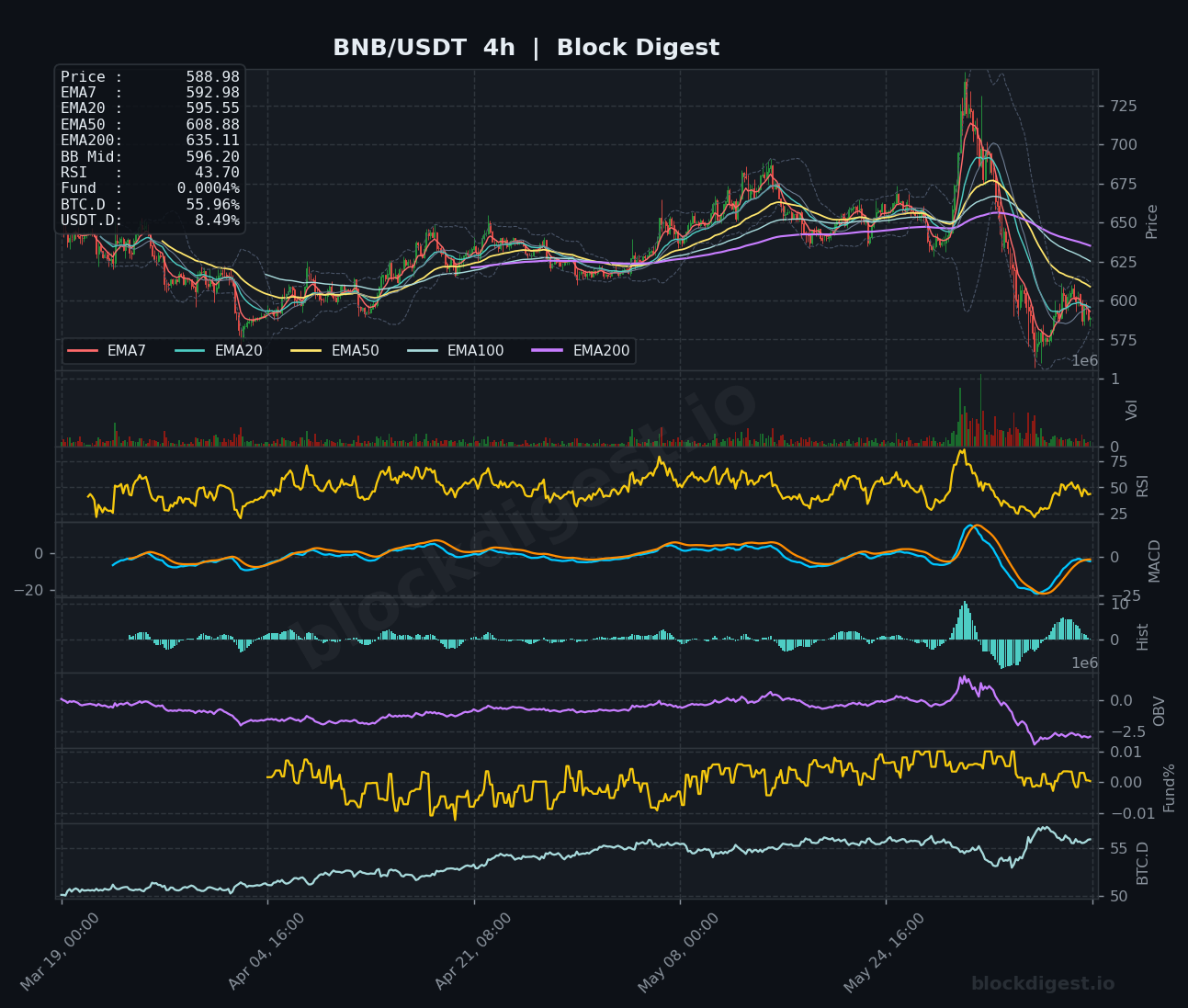Click the 725 price axis tick

[1123, 107]
